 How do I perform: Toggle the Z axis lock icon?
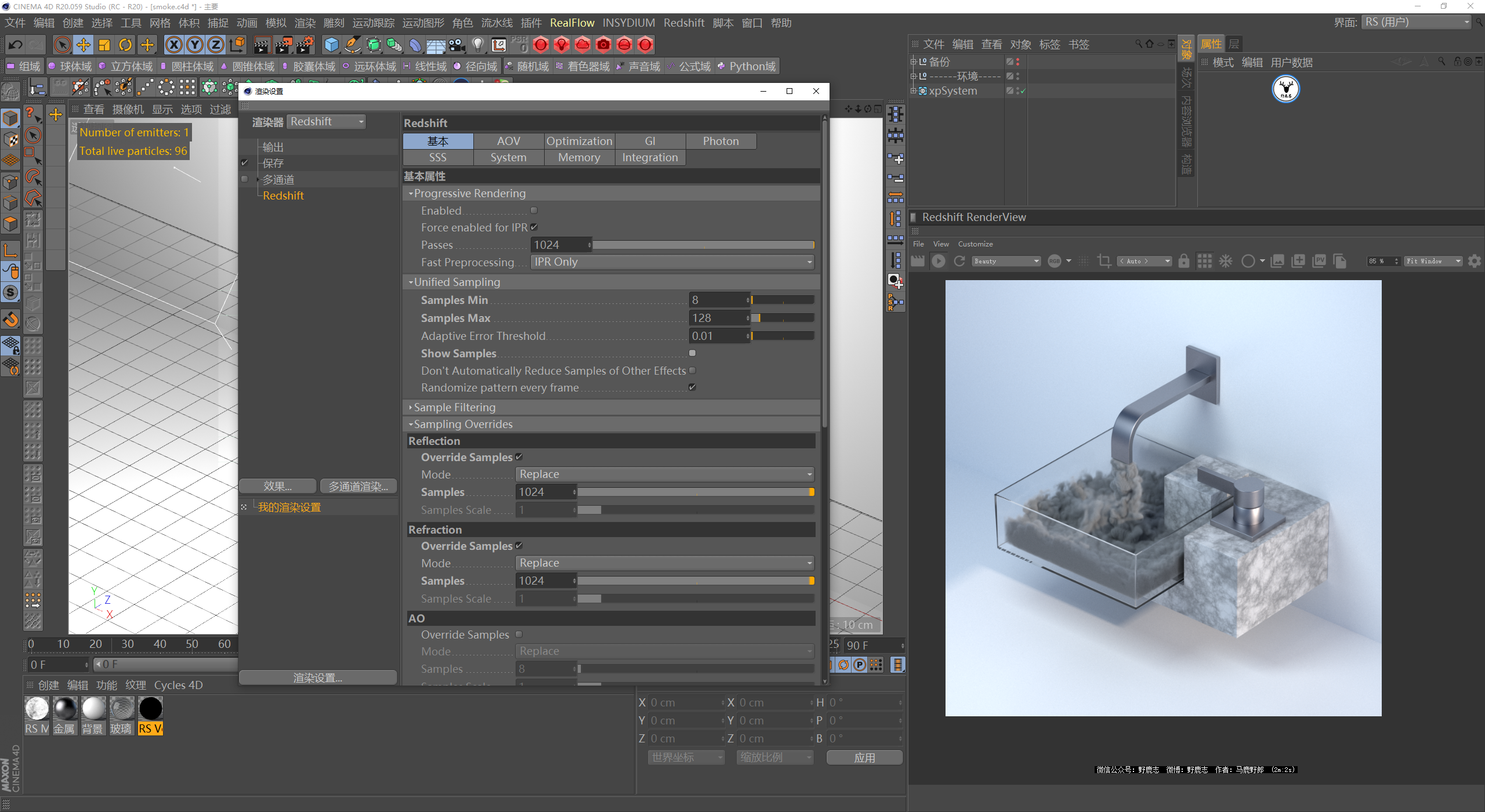216,45
